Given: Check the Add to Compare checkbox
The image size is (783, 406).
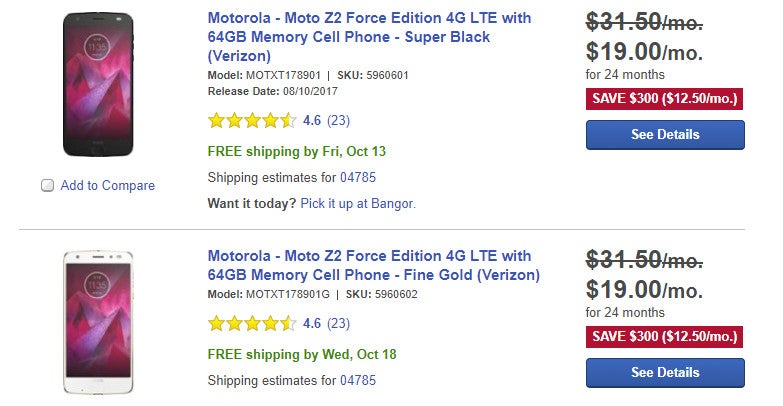Looking at the screenshot, I should (47, 185).
